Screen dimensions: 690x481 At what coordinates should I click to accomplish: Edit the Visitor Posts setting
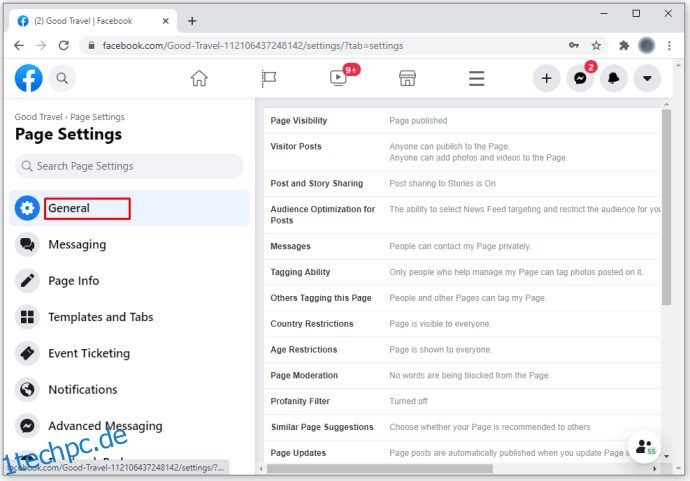(462, 152)
